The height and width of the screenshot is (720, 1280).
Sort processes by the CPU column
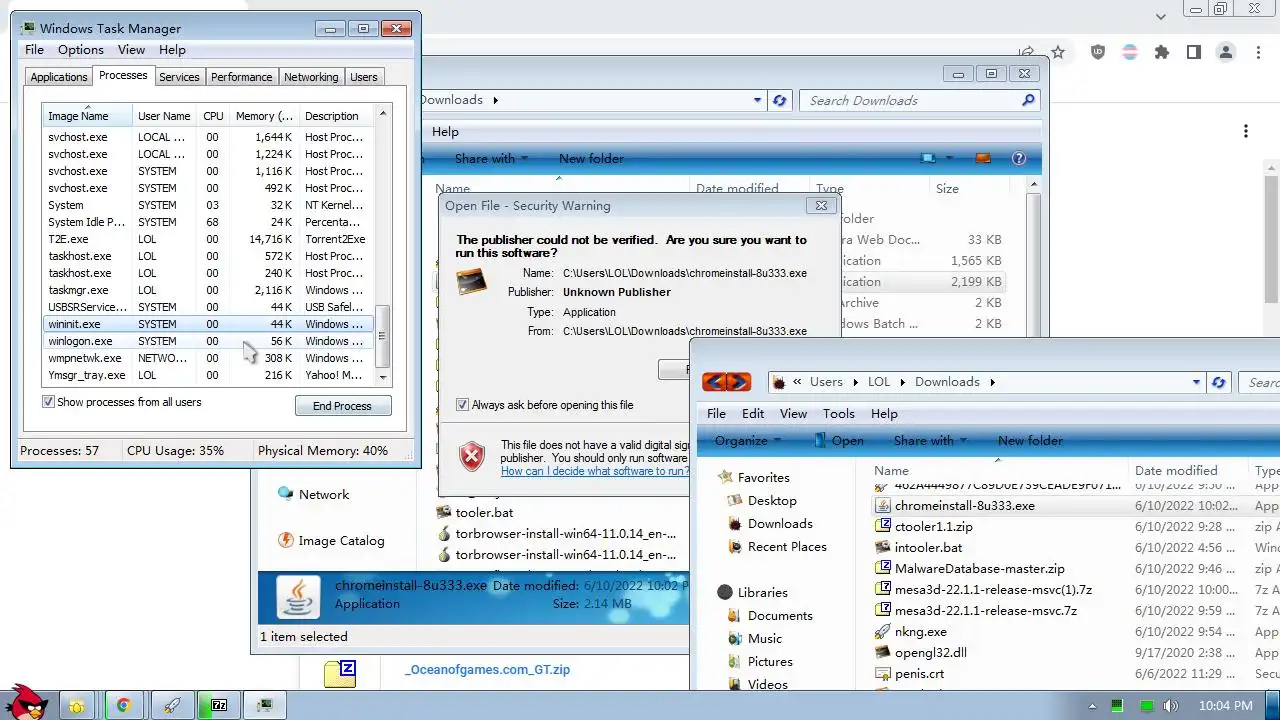[213, 116]
